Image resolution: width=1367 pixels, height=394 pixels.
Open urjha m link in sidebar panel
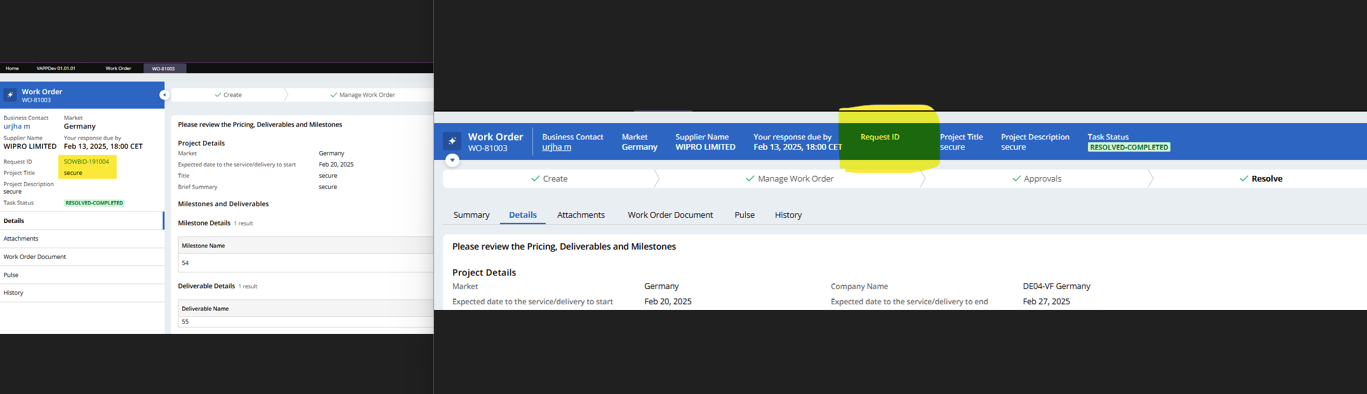(17, 127)
